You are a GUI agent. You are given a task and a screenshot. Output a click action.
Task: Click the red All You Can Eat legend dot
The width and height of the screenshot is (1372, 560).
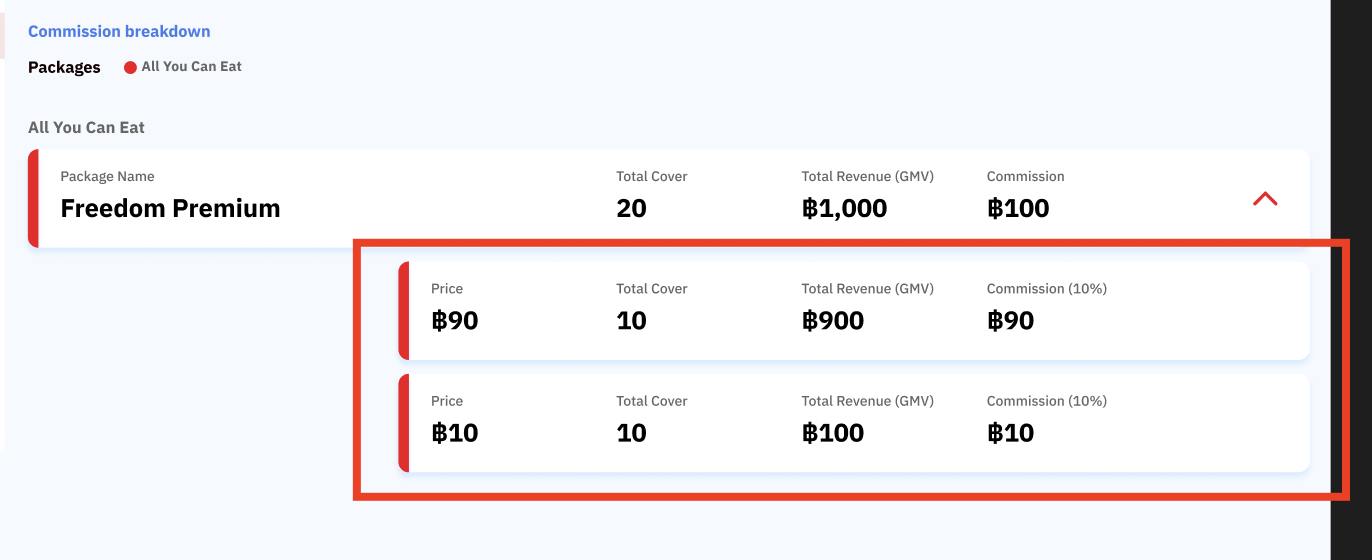[130, 68]
